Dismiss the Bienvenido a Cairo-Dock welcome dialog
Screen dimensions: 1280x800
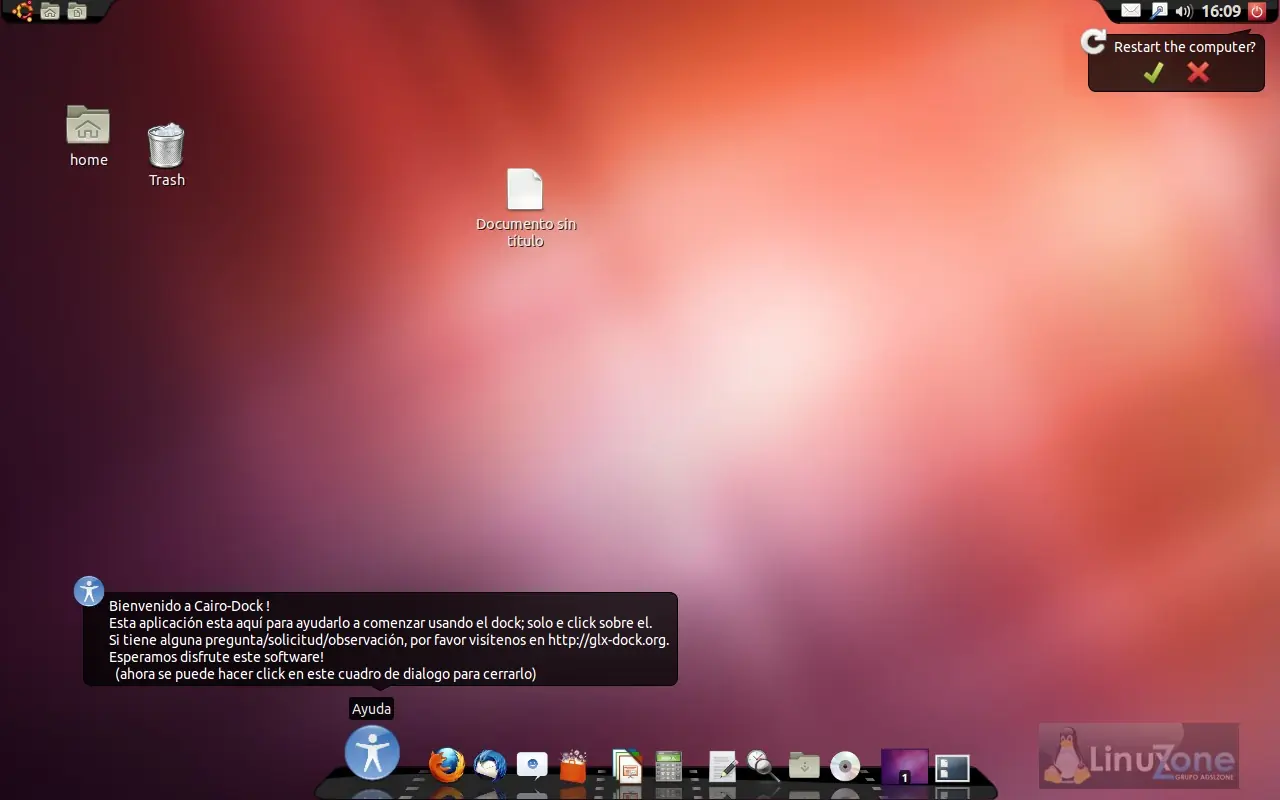tap(380, 639)
